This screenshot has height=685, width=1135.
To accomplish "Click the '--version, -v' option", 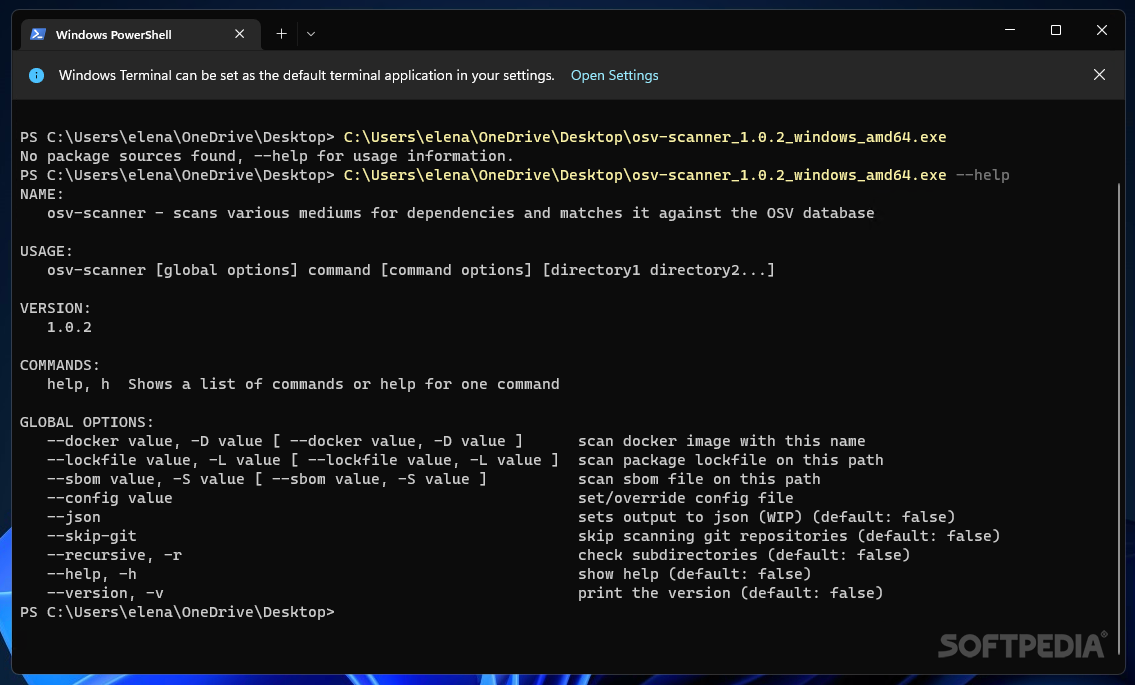I will point(105,593).
